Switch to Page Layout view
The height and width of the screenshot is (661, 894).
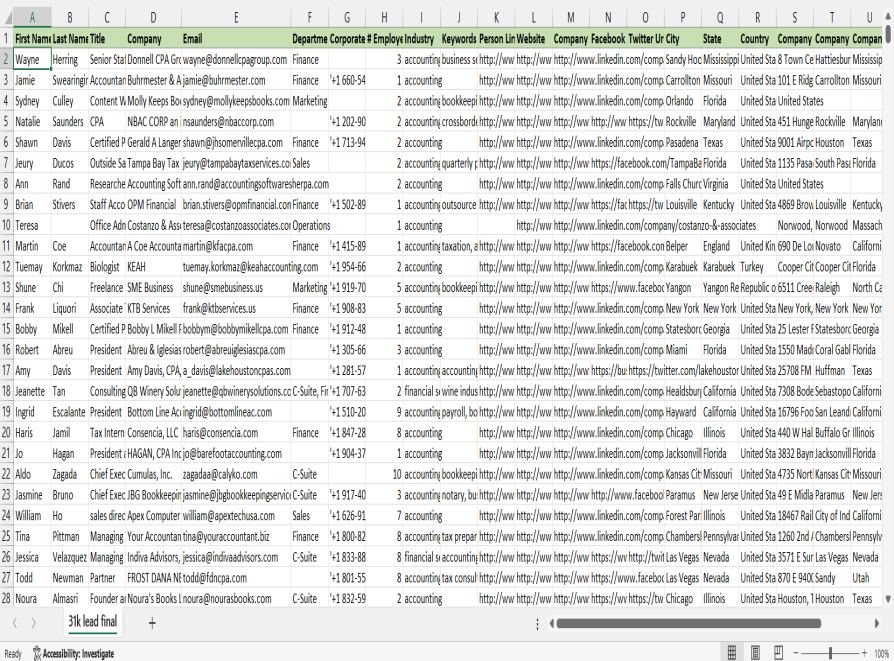click(755, 652)
